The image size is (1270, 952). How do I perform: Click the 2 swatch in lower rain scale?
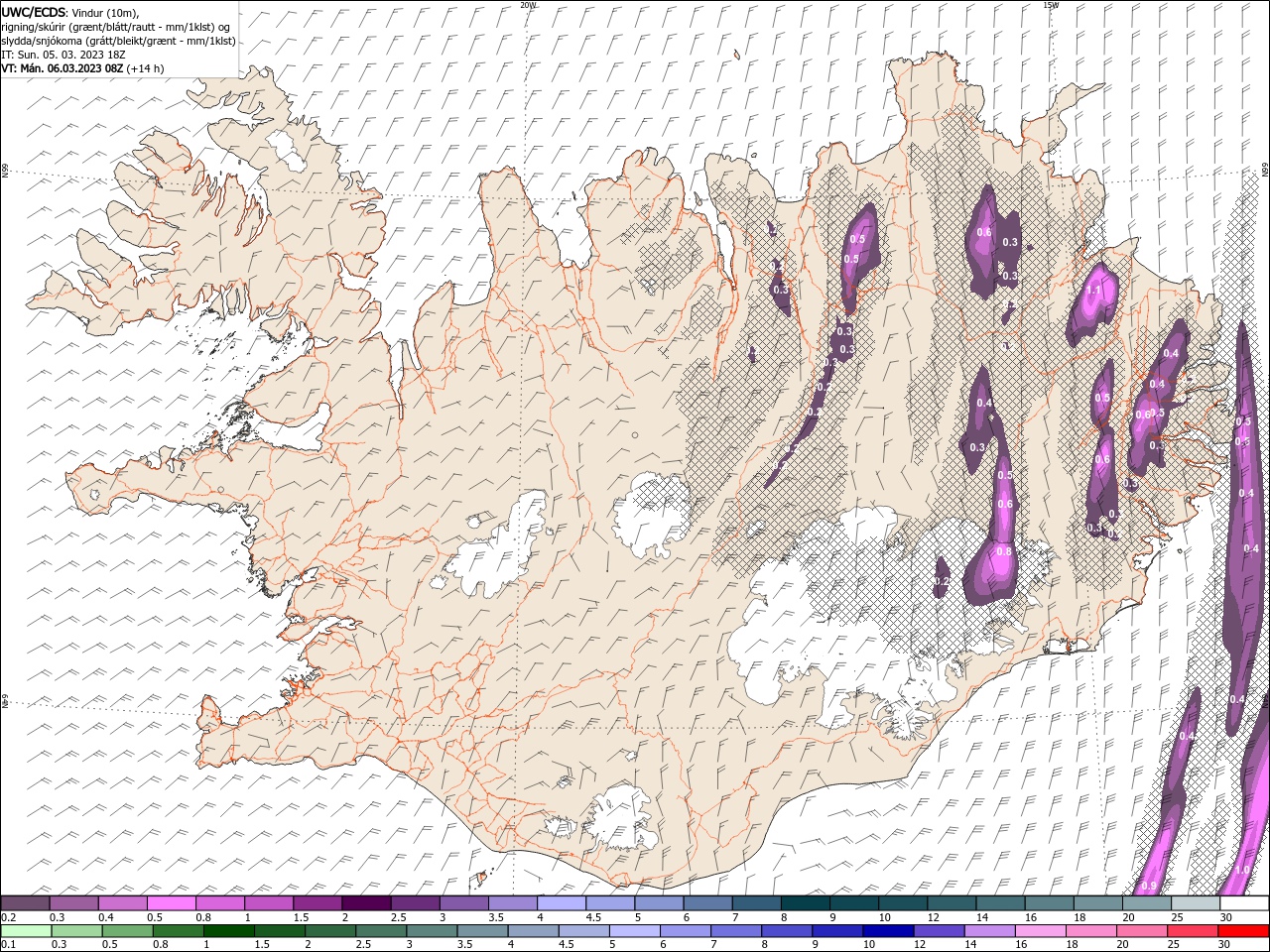tap(329, 931)
